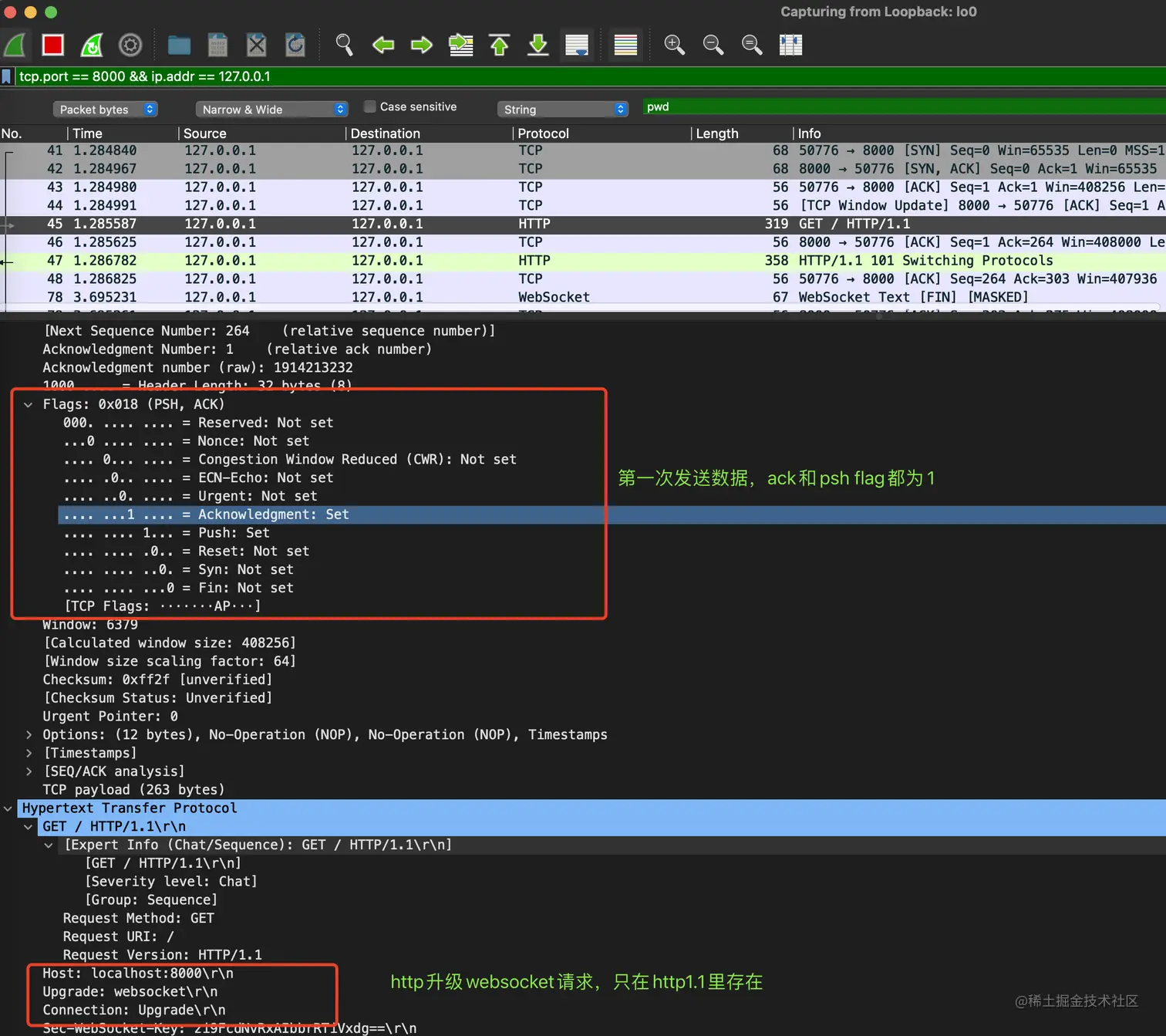This screenshot has width=1166, height=1036.
Task: Select packet 43 in the list
Action: 583,187
